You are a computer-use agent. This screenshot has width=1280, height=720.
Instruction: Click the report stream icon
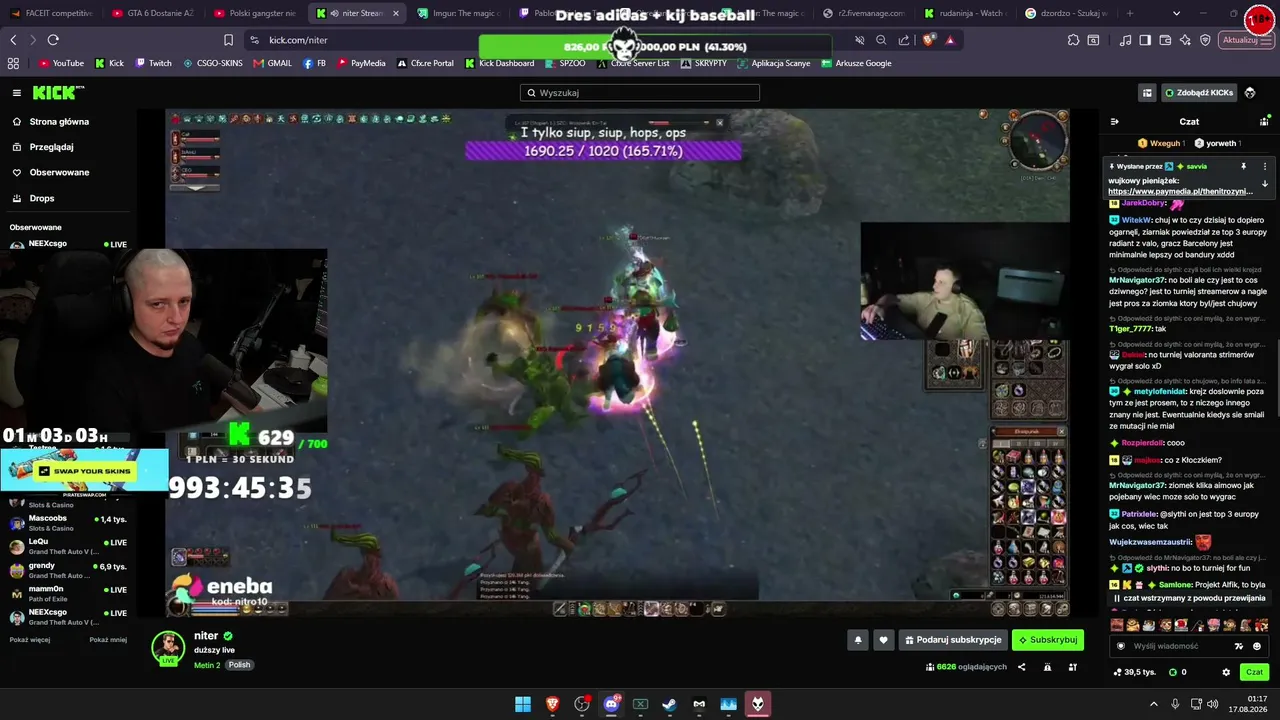(1047, 667)
